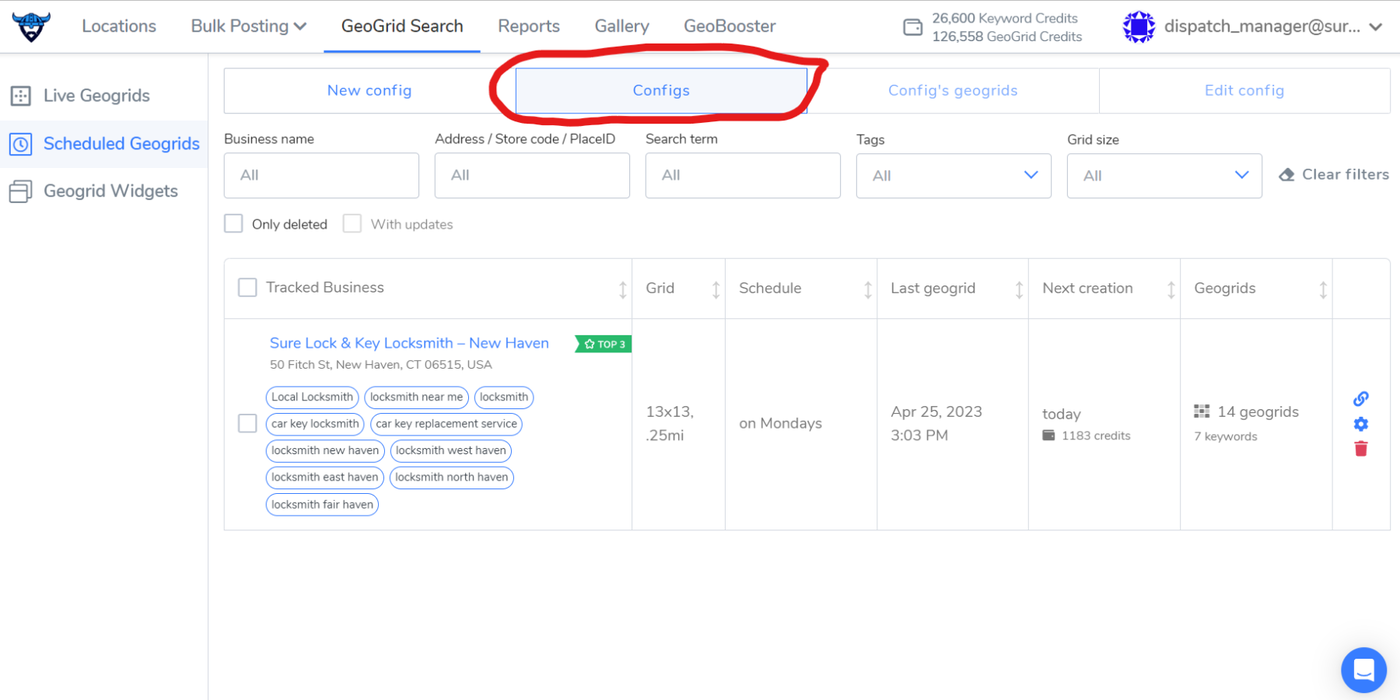
Task: Click the bull logo icon in header
Action: [x=31, y=26]
